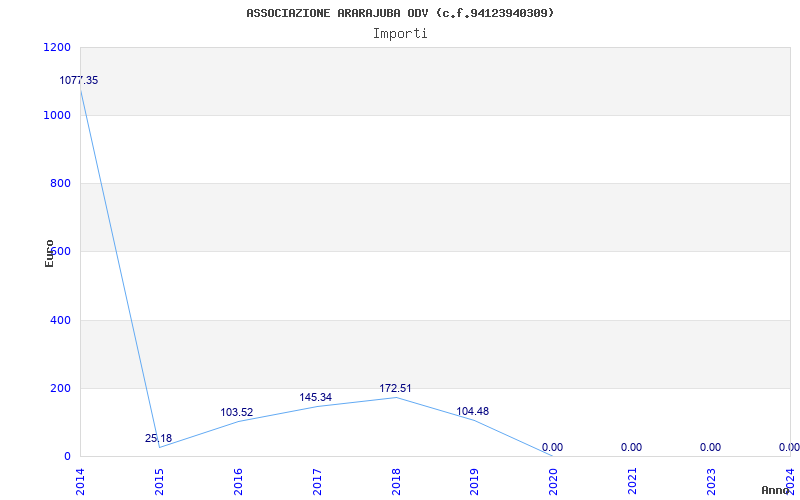Click the 200 y-axis tick label

[x=60, y=388]
